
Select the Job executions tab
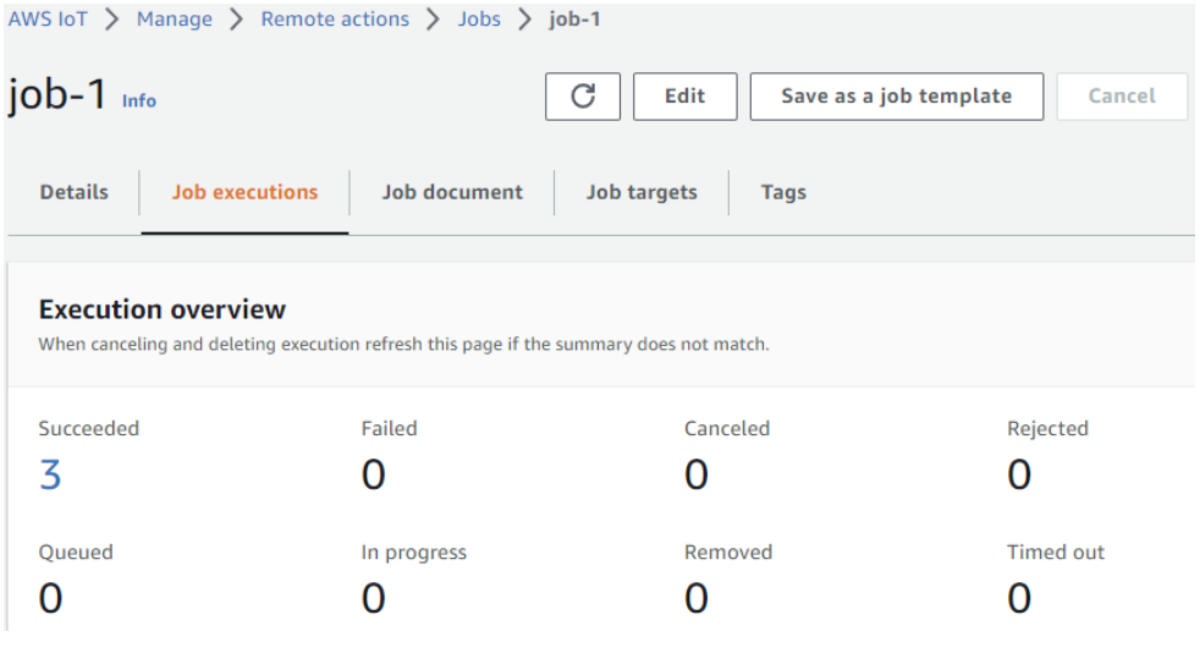coord(245,192)
